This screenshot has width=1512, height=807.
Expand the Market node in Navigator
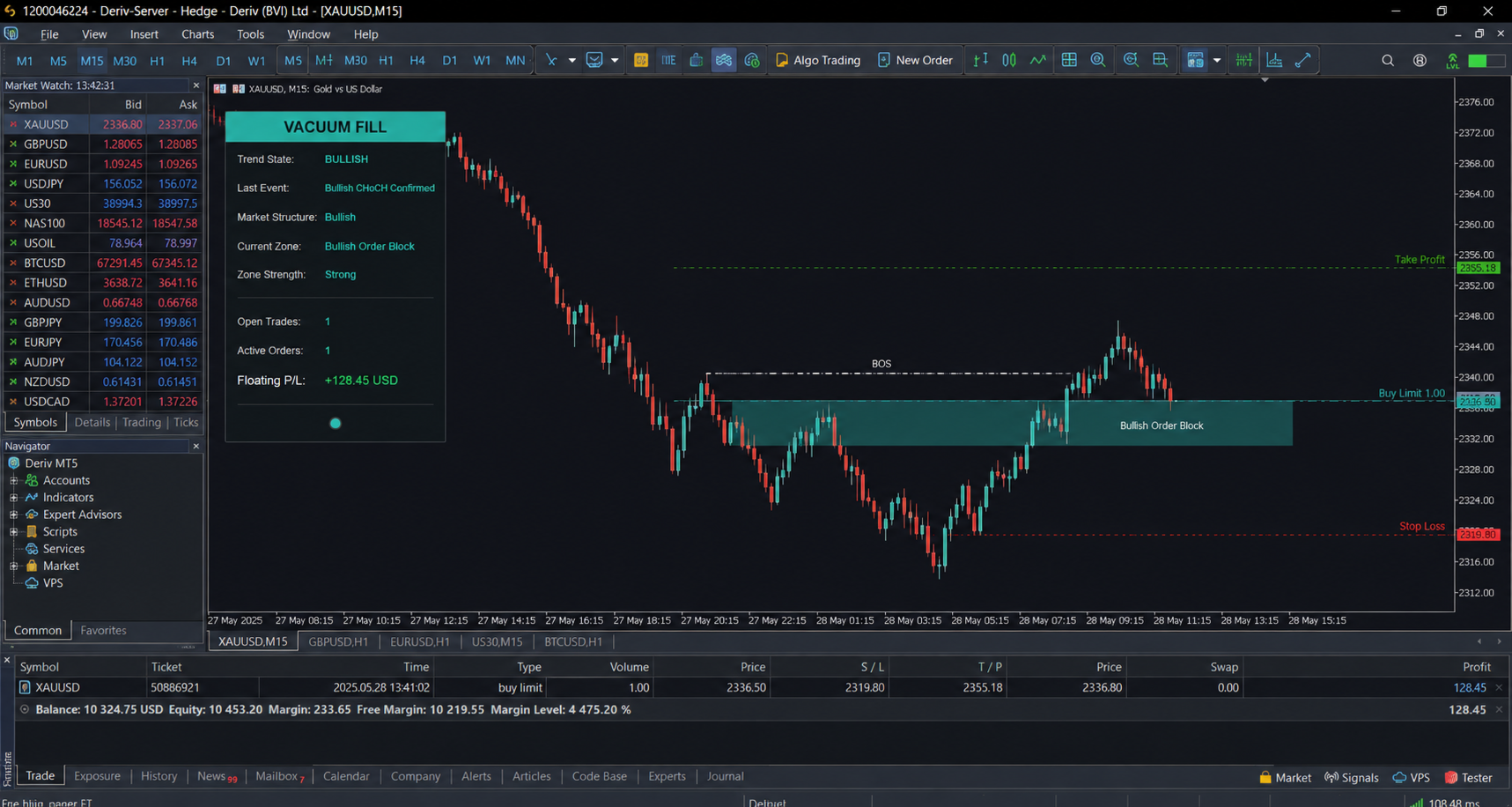pyautogui.click(x=13, y=566)
